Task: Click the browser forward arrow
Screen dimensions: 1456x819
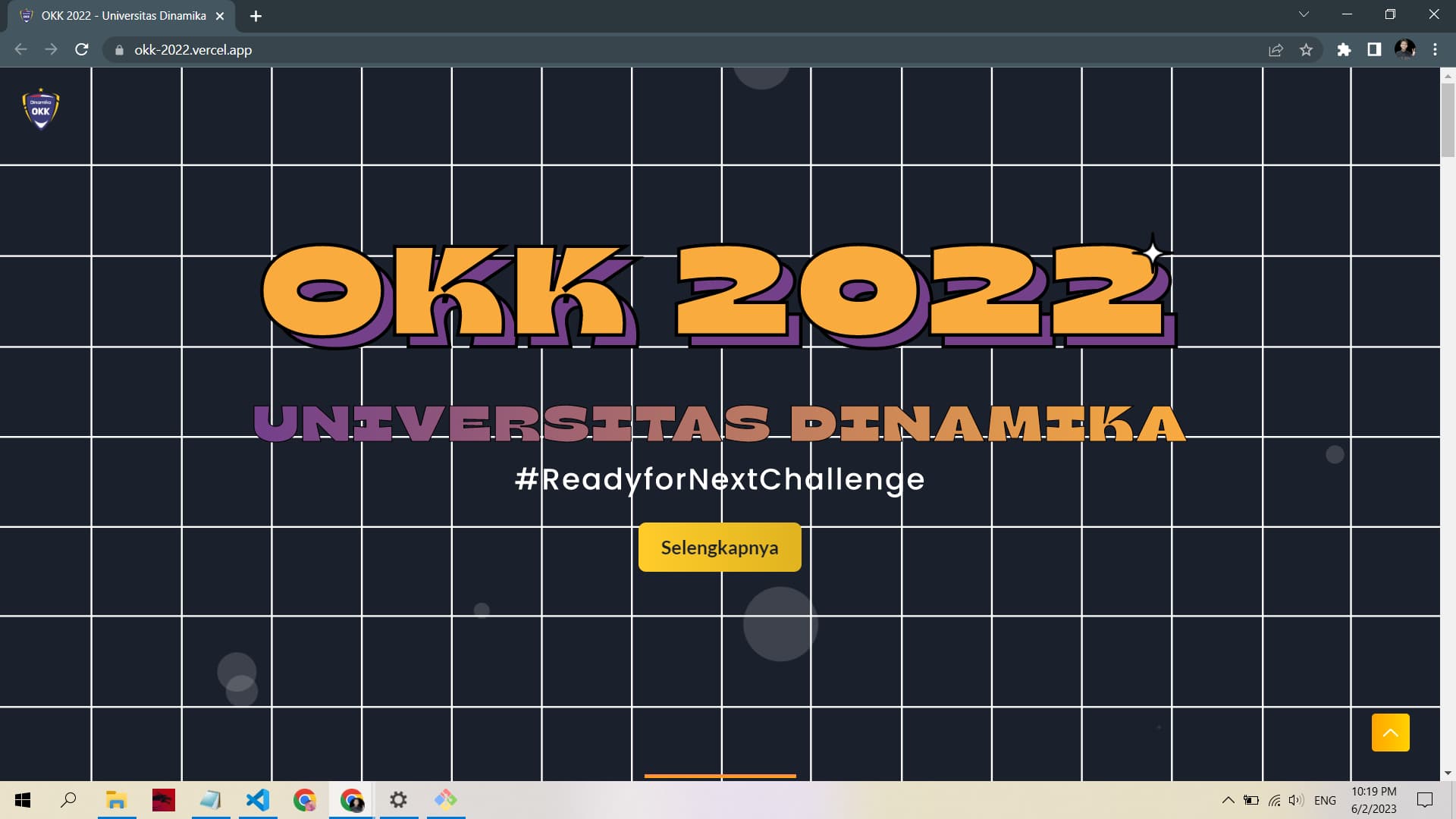Action: click(x=51, y=49)
